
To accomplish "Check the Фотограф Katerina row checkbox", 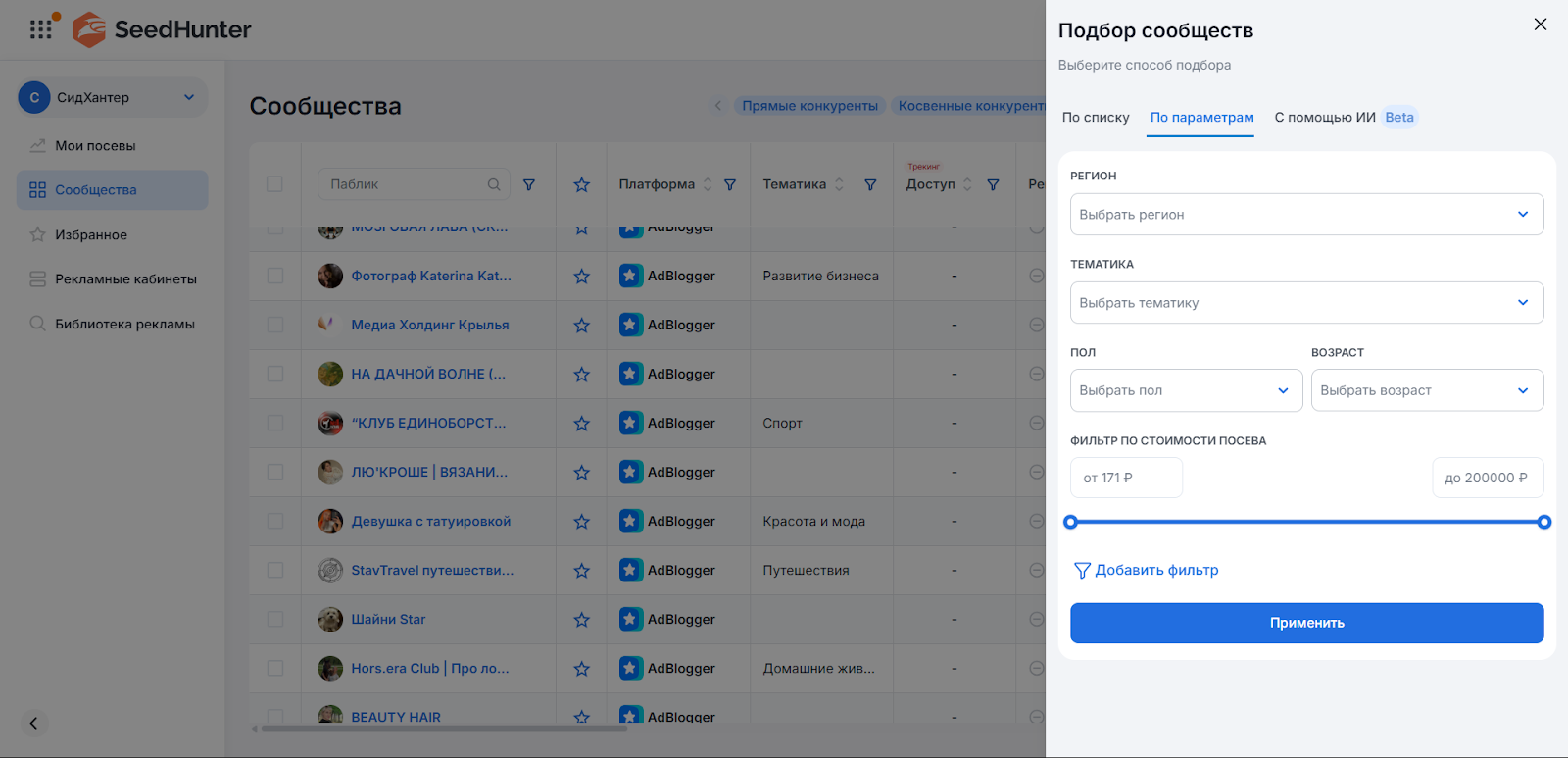I will 275,277.
